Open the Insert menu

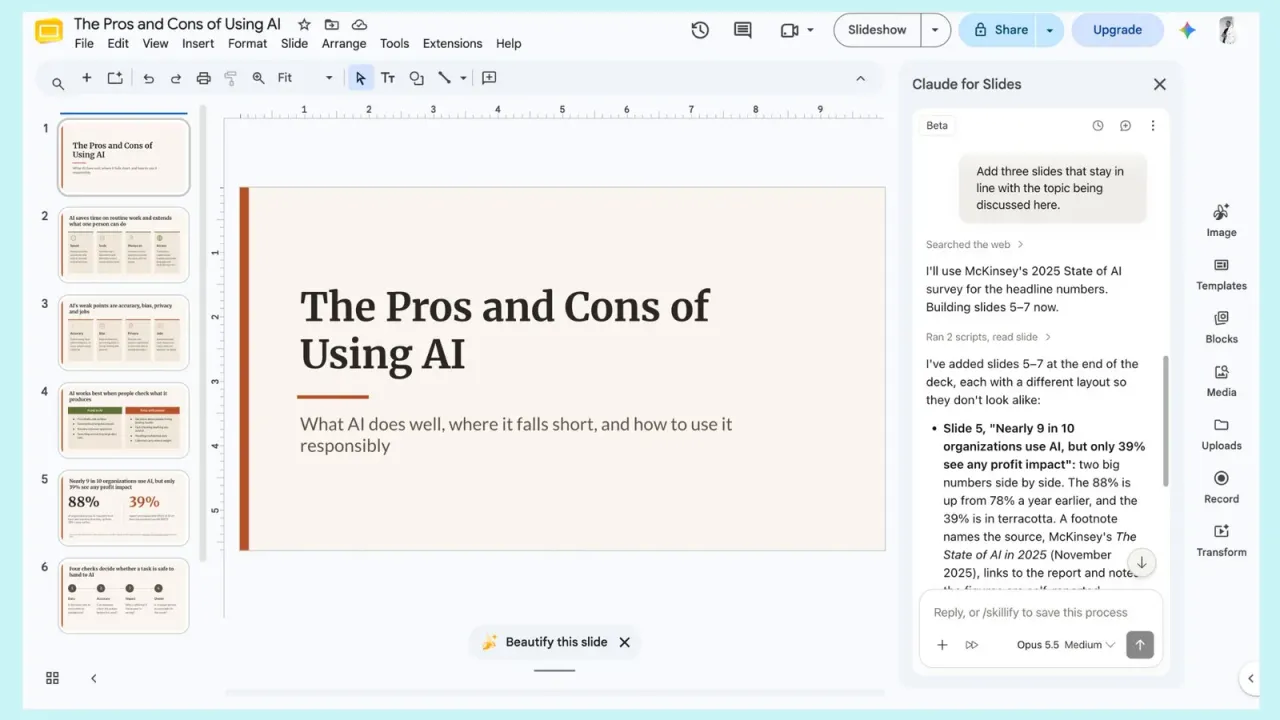(x=198, y=44)
